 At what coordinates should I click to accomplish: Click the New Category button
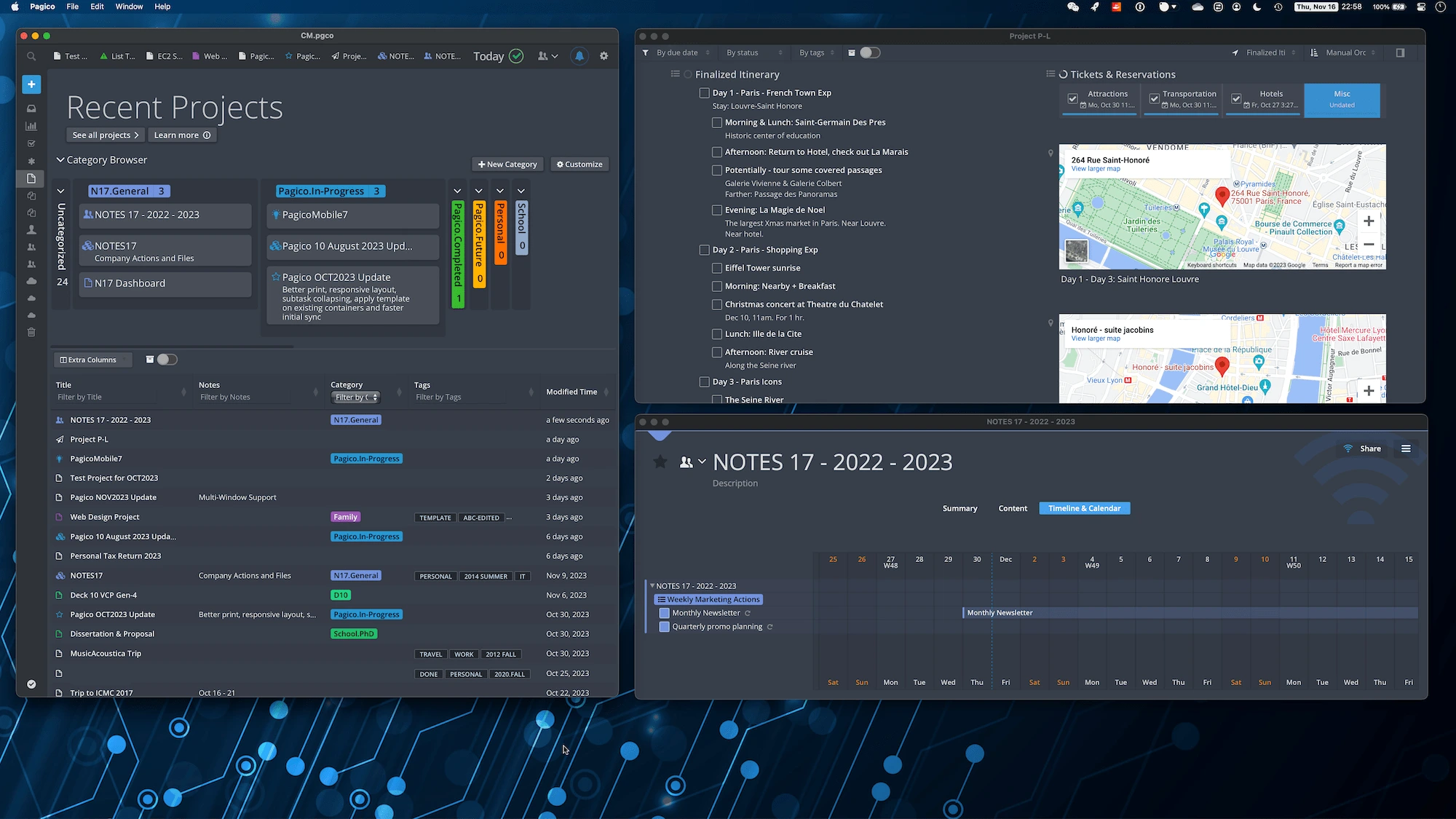click(508, 165)
